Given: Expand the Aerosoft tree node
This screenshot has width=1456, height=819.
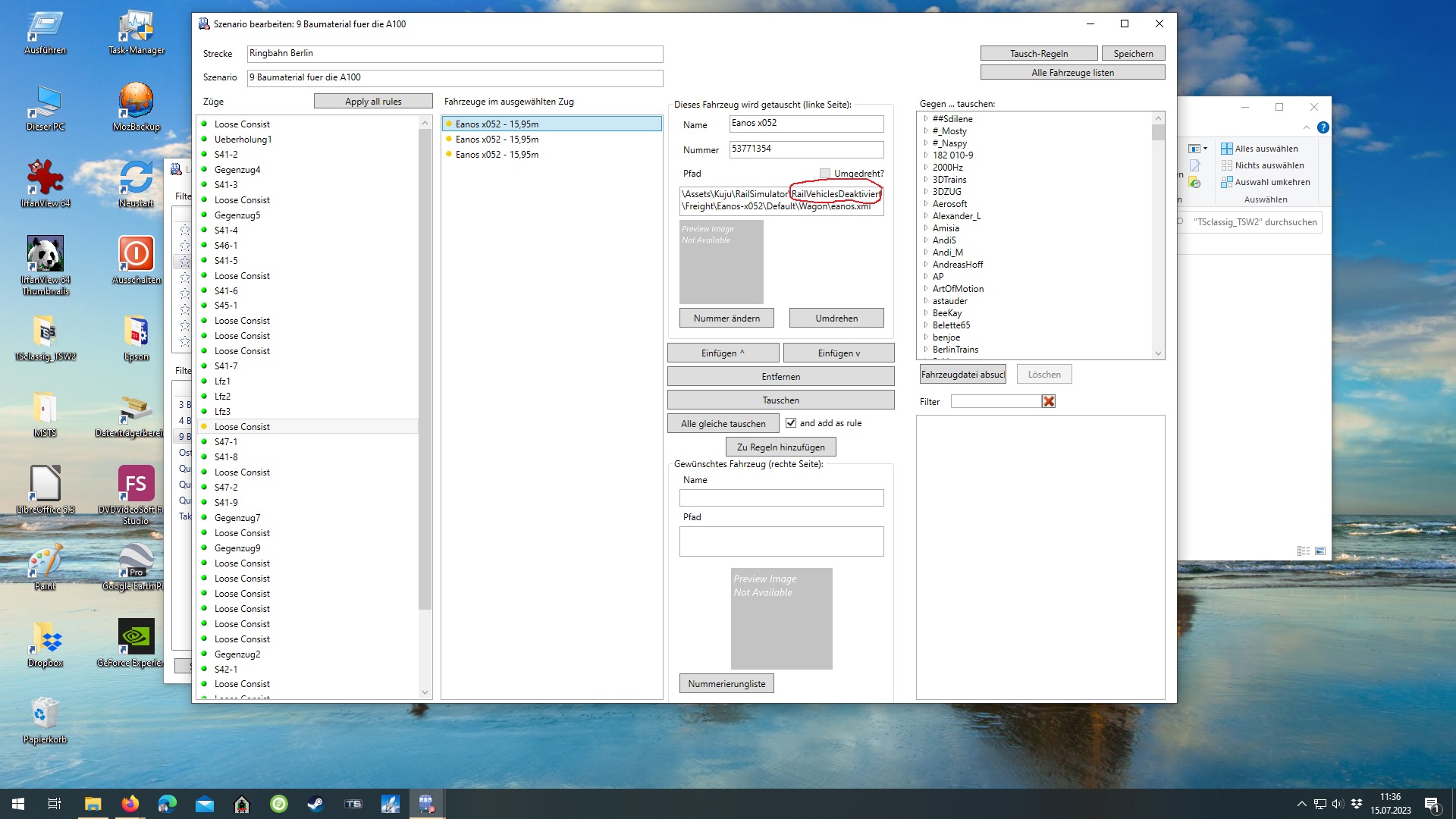Looking at the screenshot, I should point(926,204).
